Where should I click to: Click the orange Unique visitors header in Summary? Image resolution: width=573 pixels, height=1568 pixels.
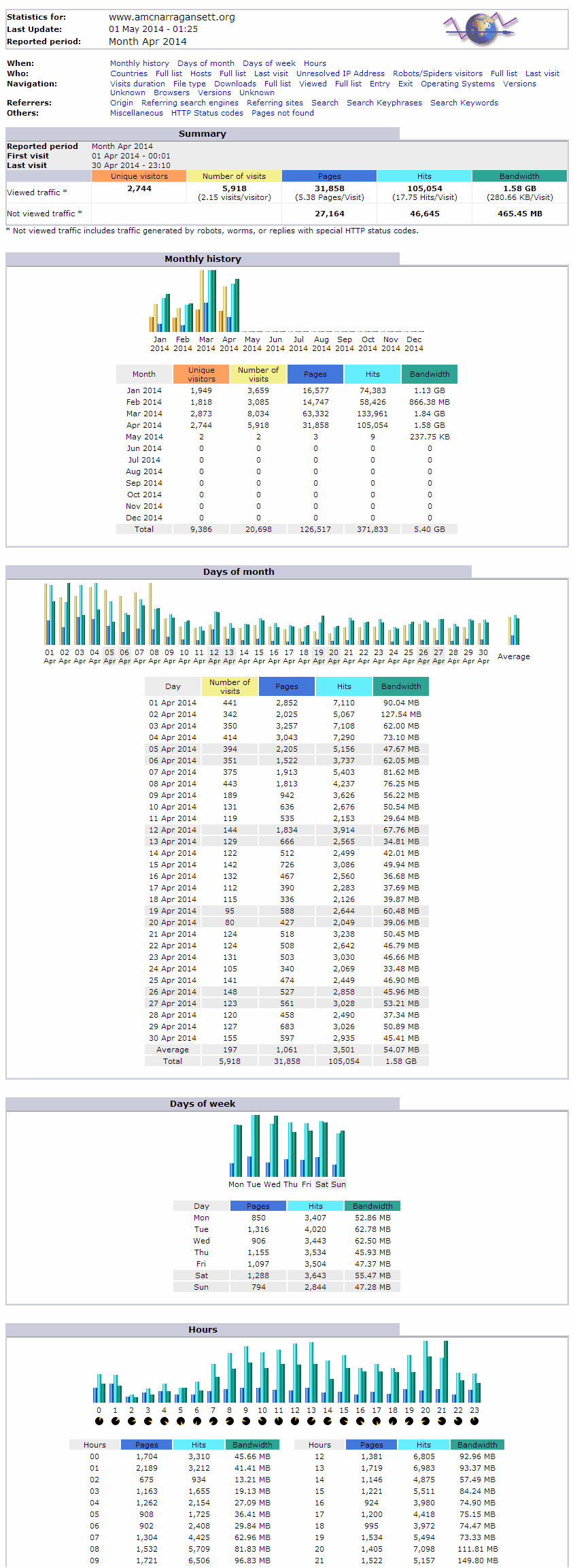(139, 176)
